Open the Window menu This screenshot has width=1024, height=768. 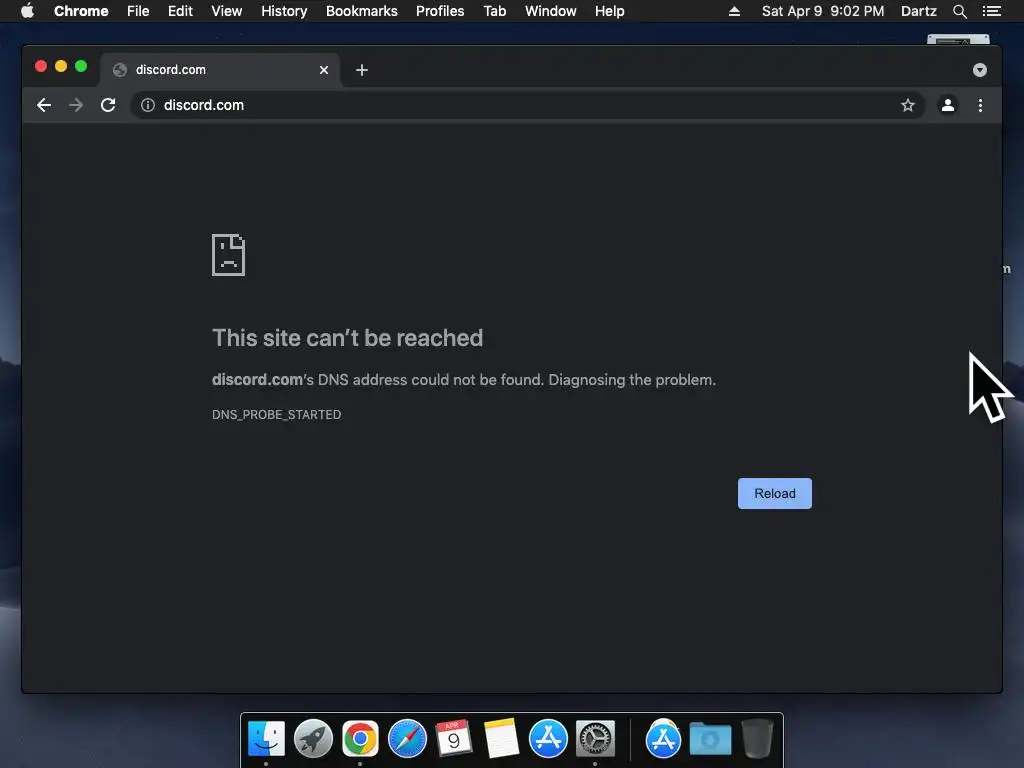(551, 11)
